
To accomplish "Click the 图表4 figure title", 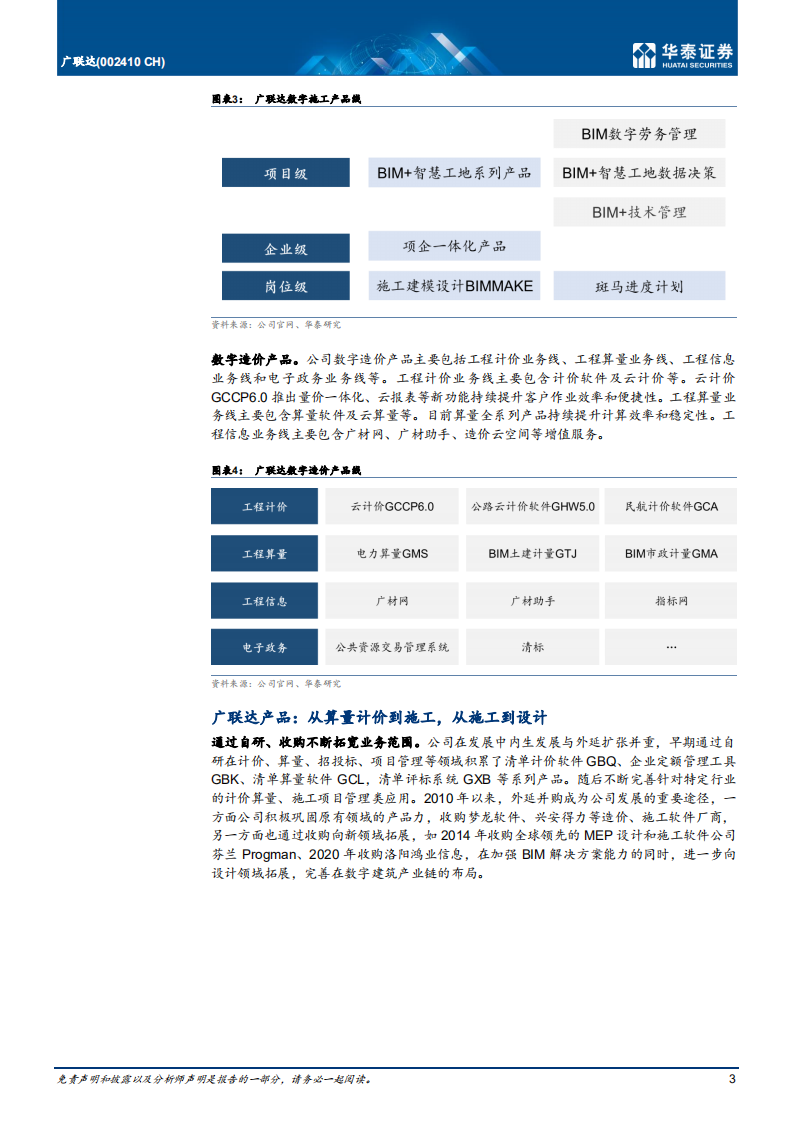I will pos(286,470).
